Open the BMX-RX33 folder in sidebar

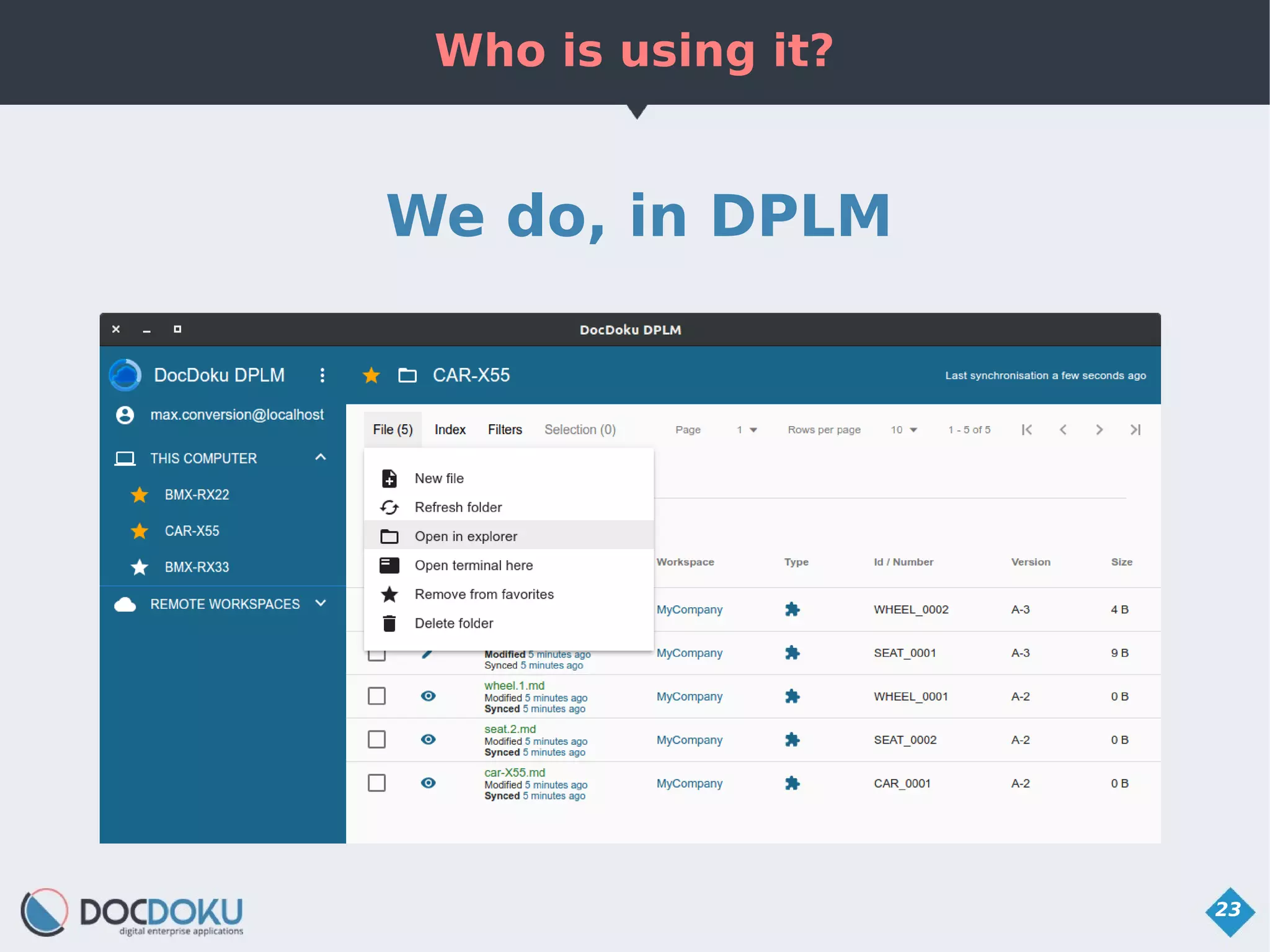(197, 567)
